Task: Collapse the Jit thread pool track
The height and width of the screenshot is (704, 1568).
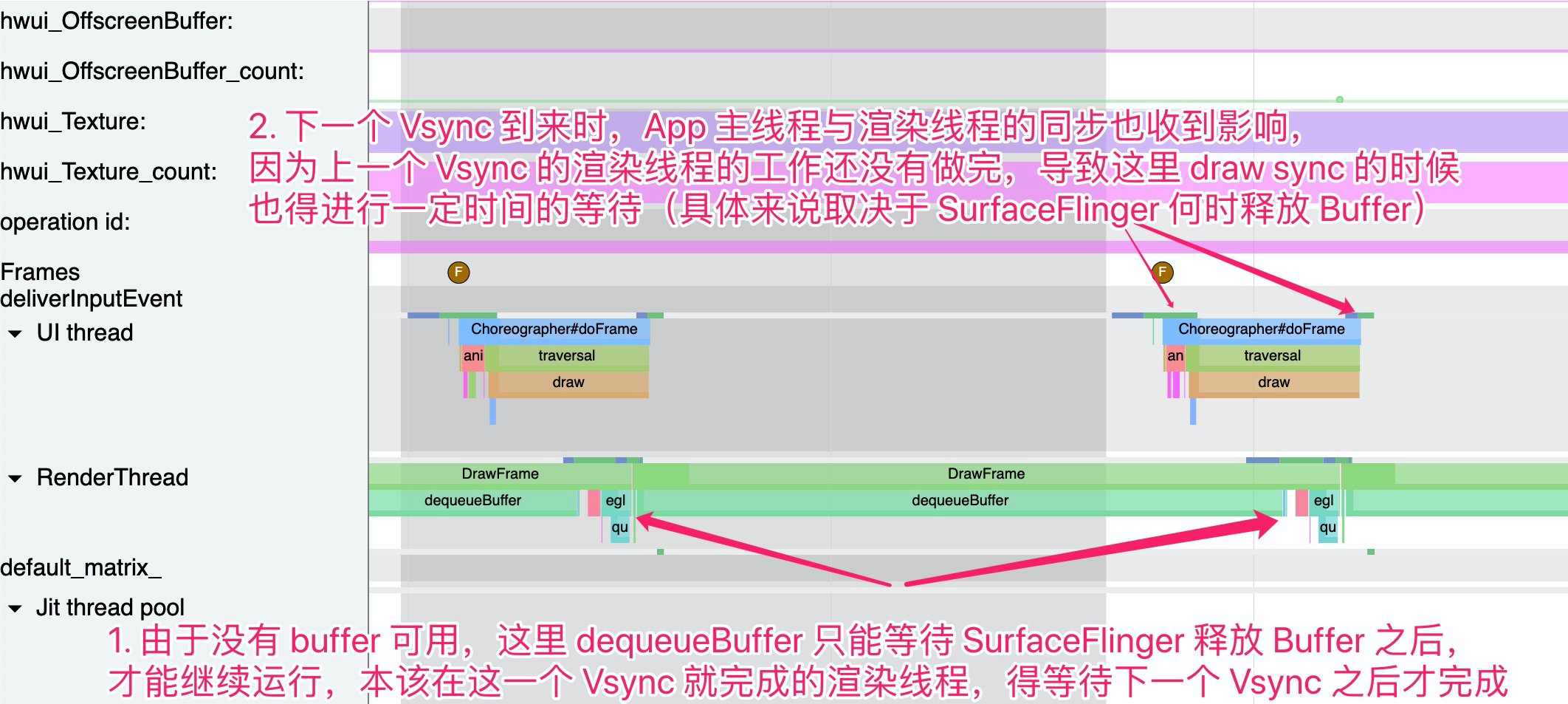Action: point(16,607)
